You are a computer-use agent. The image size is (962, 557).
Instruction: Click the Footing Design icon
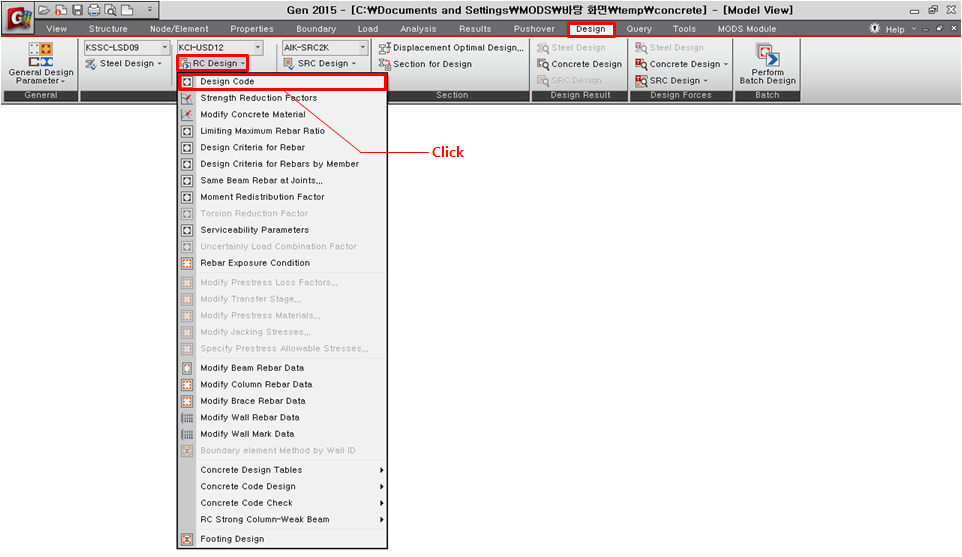coord(187,539)
